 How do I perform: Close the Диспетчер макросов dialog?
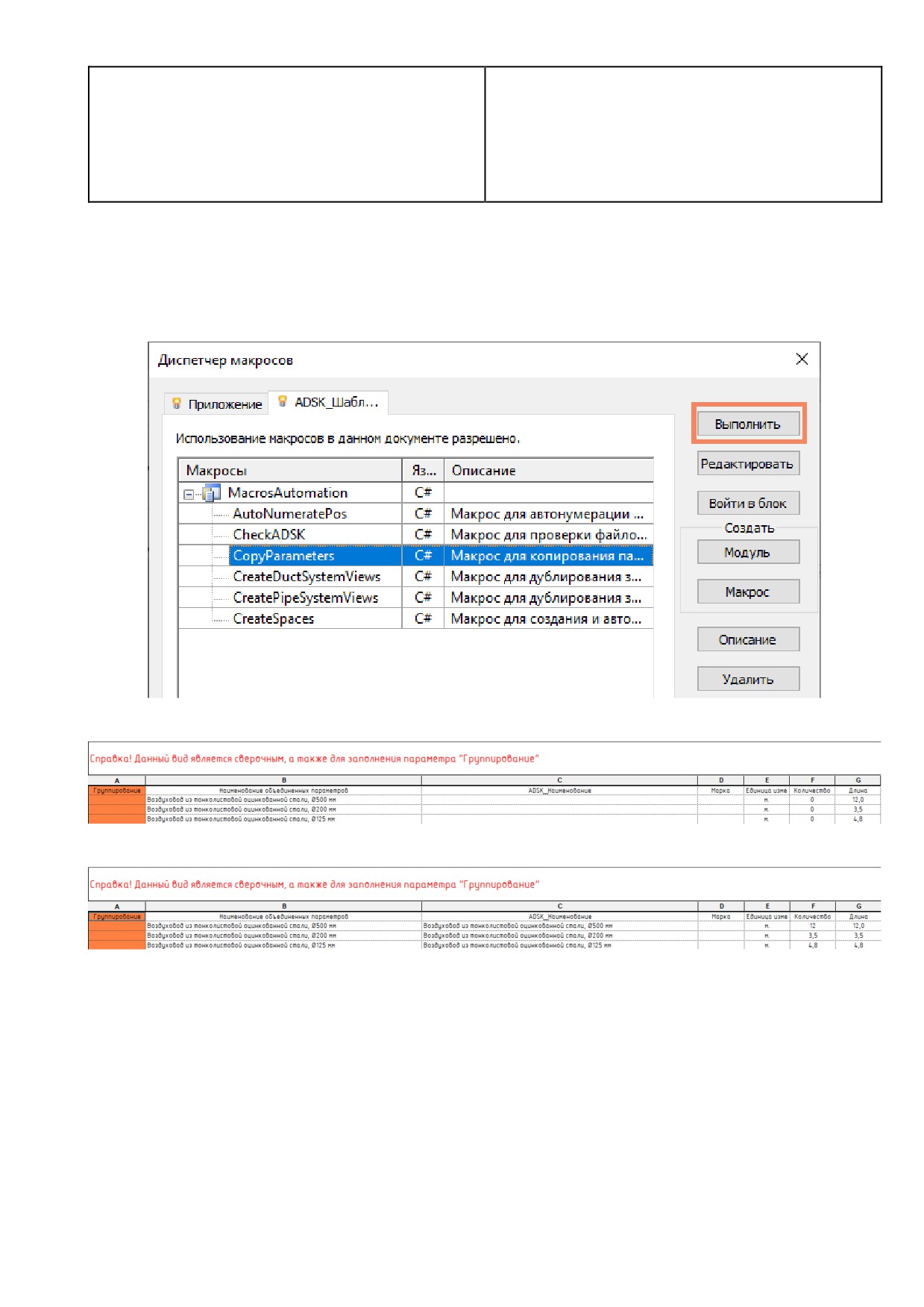[x=802, y=359]
